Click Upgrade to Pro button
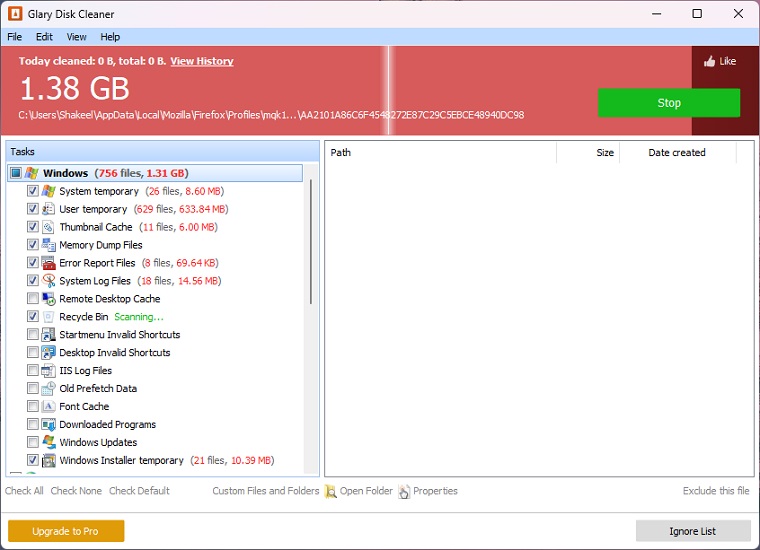The height and width of the screenshot is (550, 760). pos(66,531)
